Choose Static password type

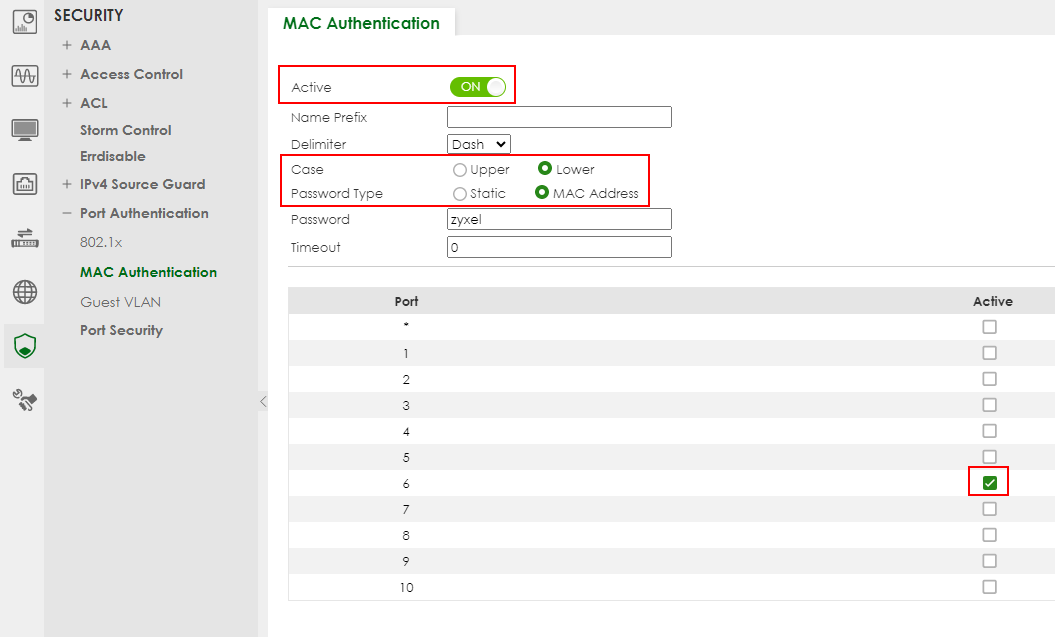(x=460, y=194)
